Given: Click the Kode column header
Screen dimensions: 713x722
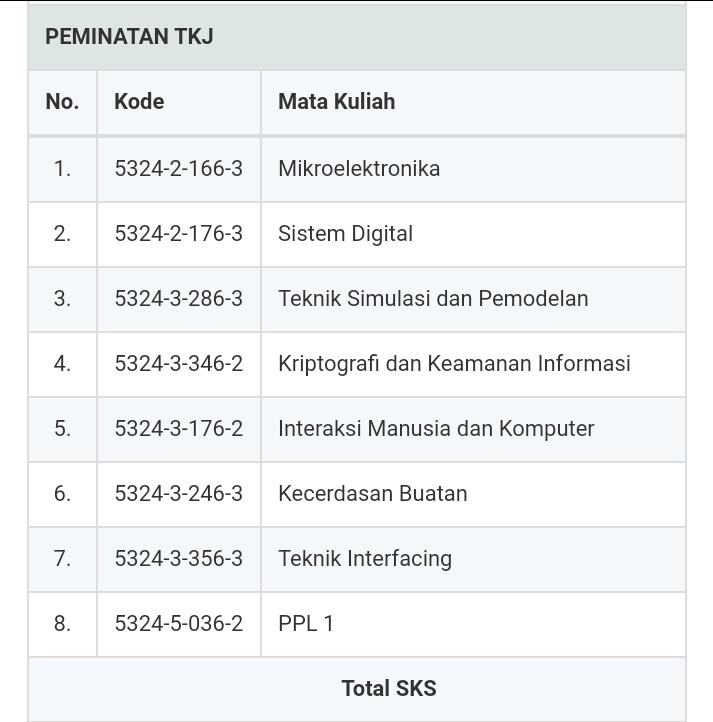Looking at the screenshot, I should point(139,101).
